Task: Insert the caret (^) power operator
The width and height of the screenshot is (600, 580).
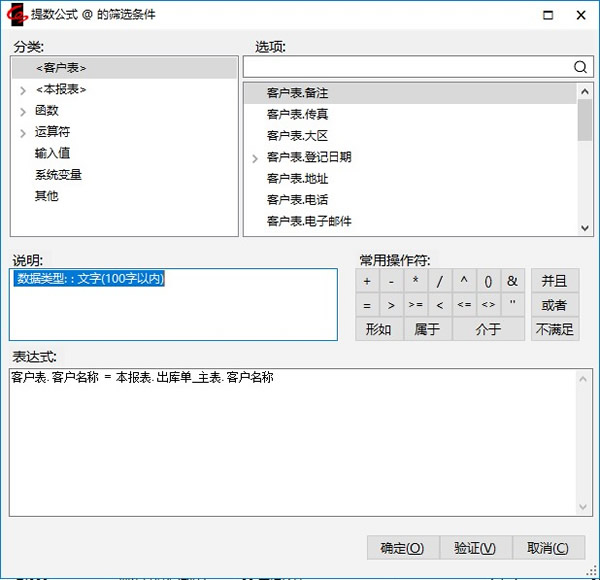Action: [464, 281]
